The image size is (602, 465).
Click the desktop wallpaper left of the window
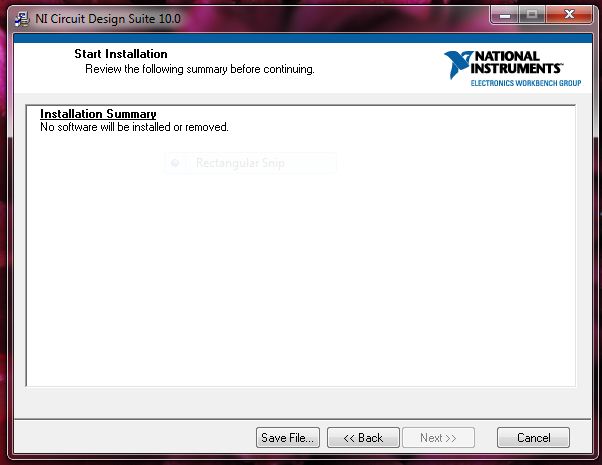pyautogui.click(x=4, y=250)
